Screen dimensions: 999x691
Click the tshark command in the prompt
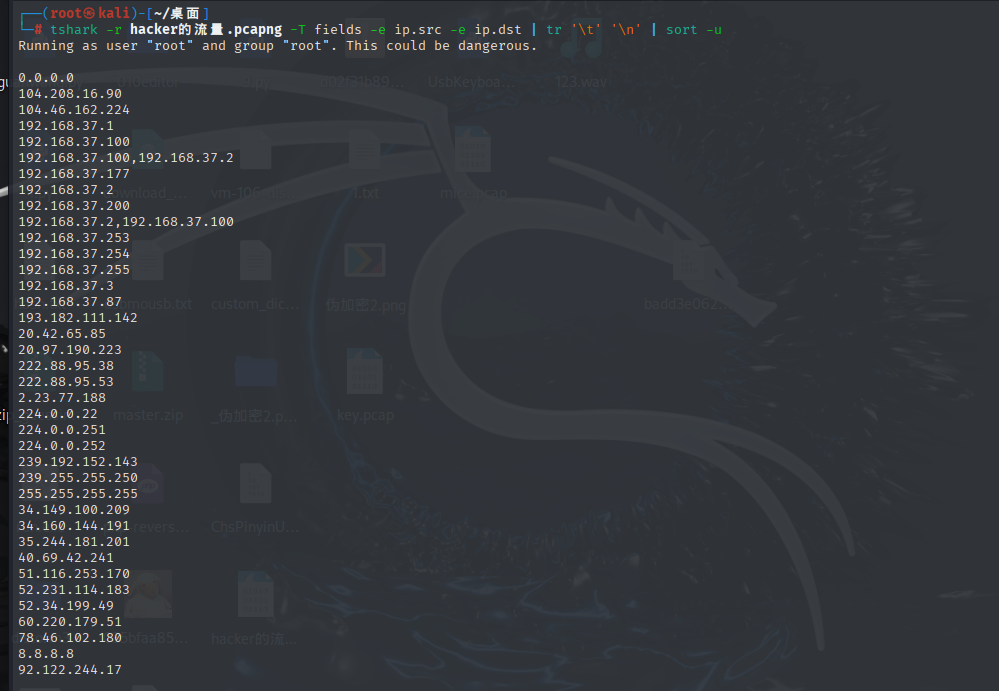[x=74, y=29]
